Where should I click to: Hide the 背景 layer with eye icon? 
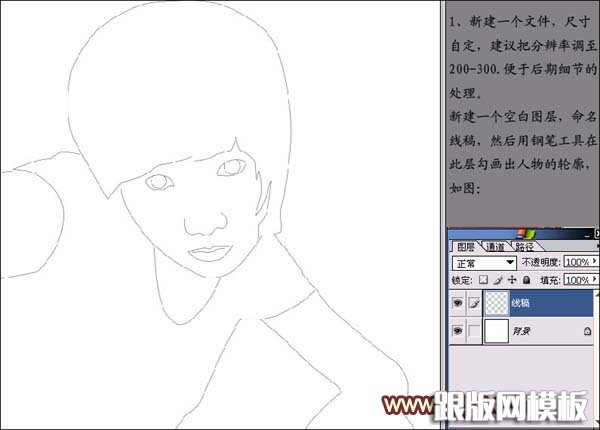[459, 331]
